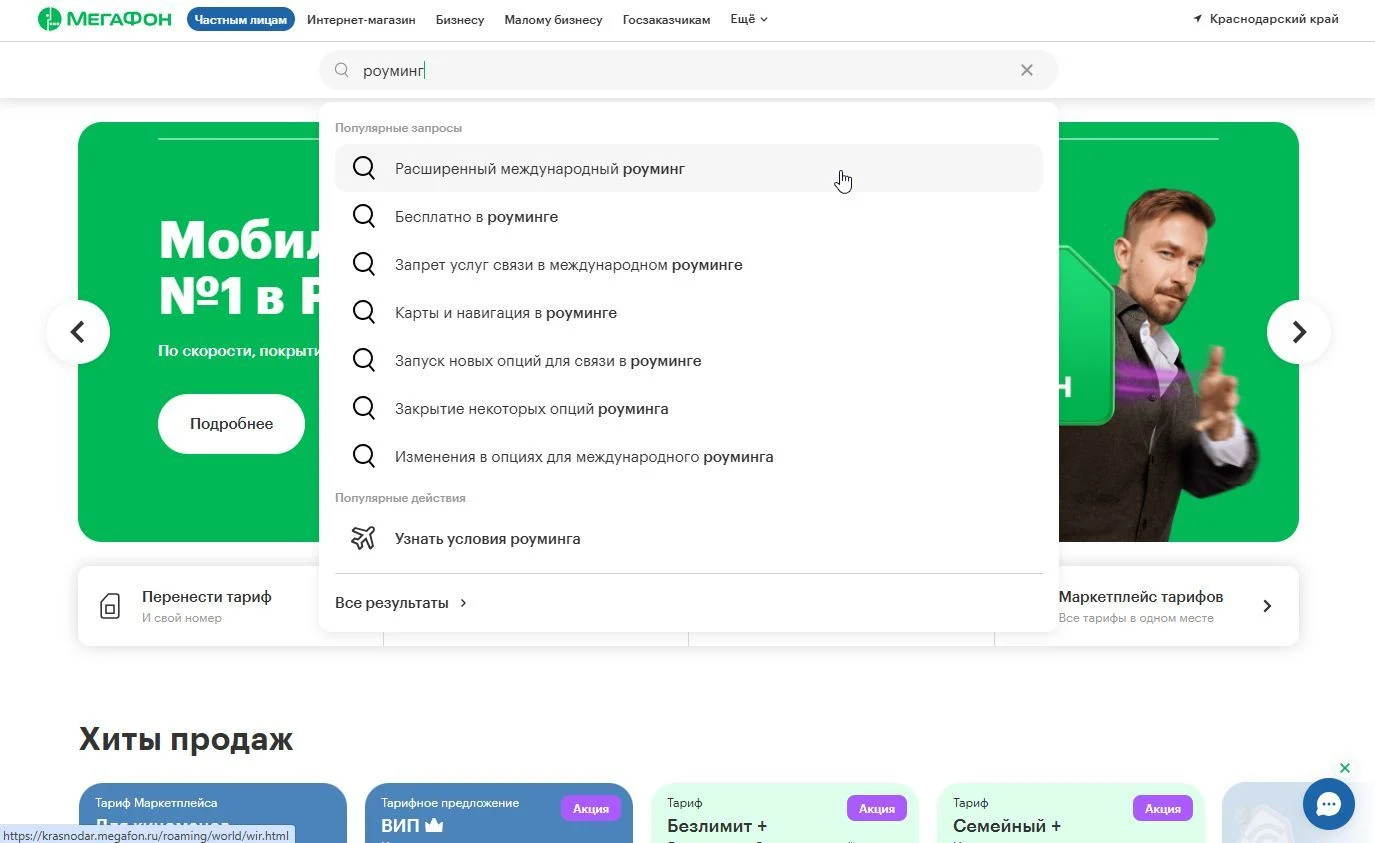Click into the search input field
The width and height of the screenshot is (1375, 843).
(688, 70)
